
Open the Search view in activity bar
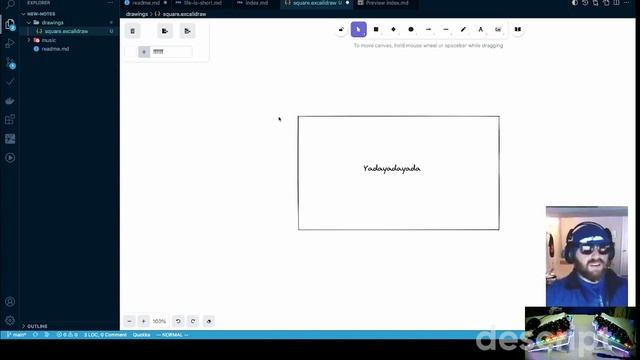[10, 4]
